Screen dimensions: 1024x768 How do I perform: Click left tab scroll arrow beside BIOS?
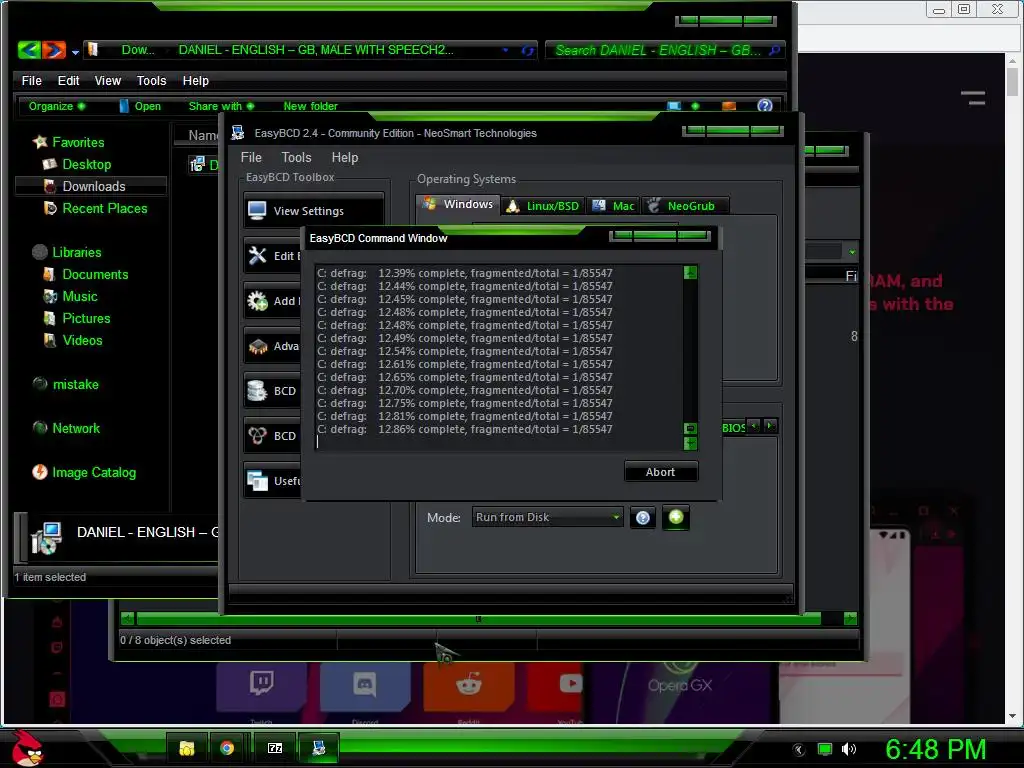754,426
